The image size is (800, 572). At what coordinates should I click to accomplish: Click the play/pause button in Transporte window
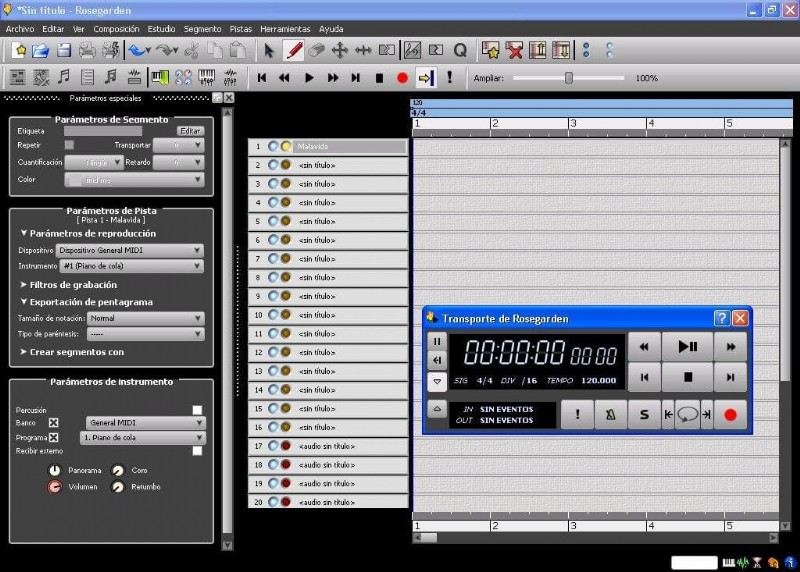[x=687, y=347]
